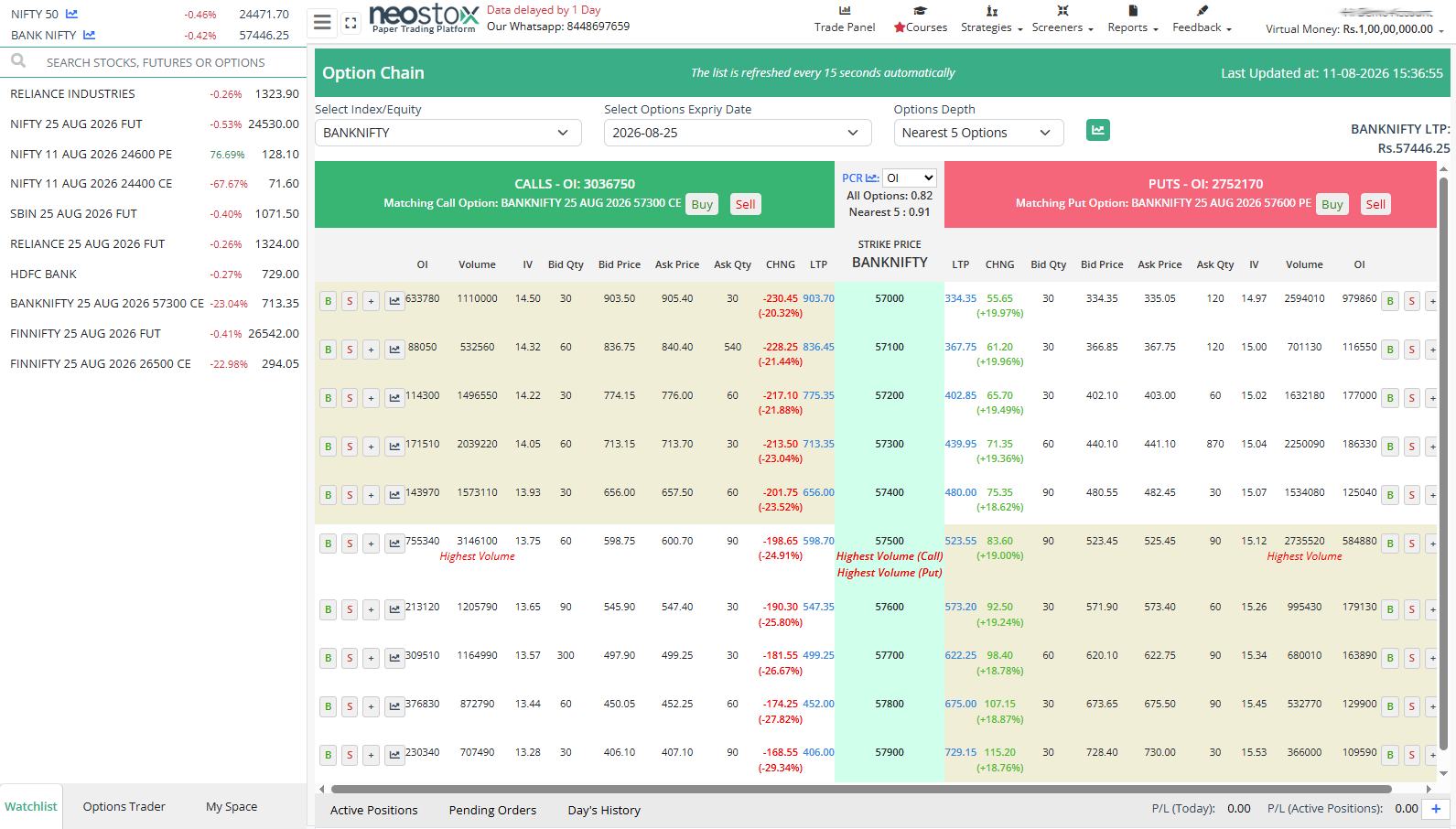Open chart icon for 57100 call row
The height and width of the screenshot is (829, 1456).
click(x=394, y=350)
